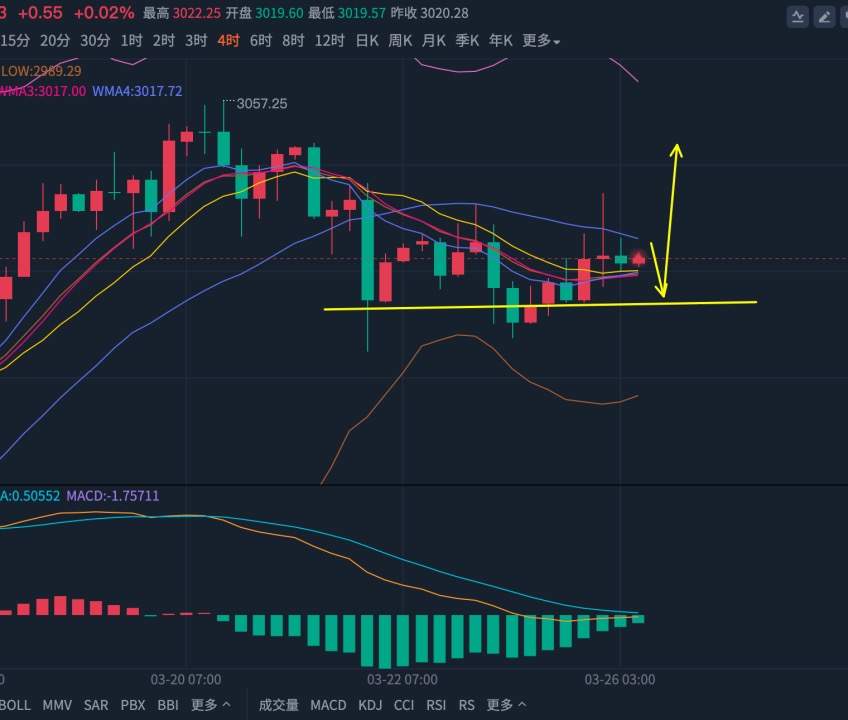This screenshot has width=848, height=720.
Task: Switch to the 日K timeframe
Action: [x=367, y=41]
